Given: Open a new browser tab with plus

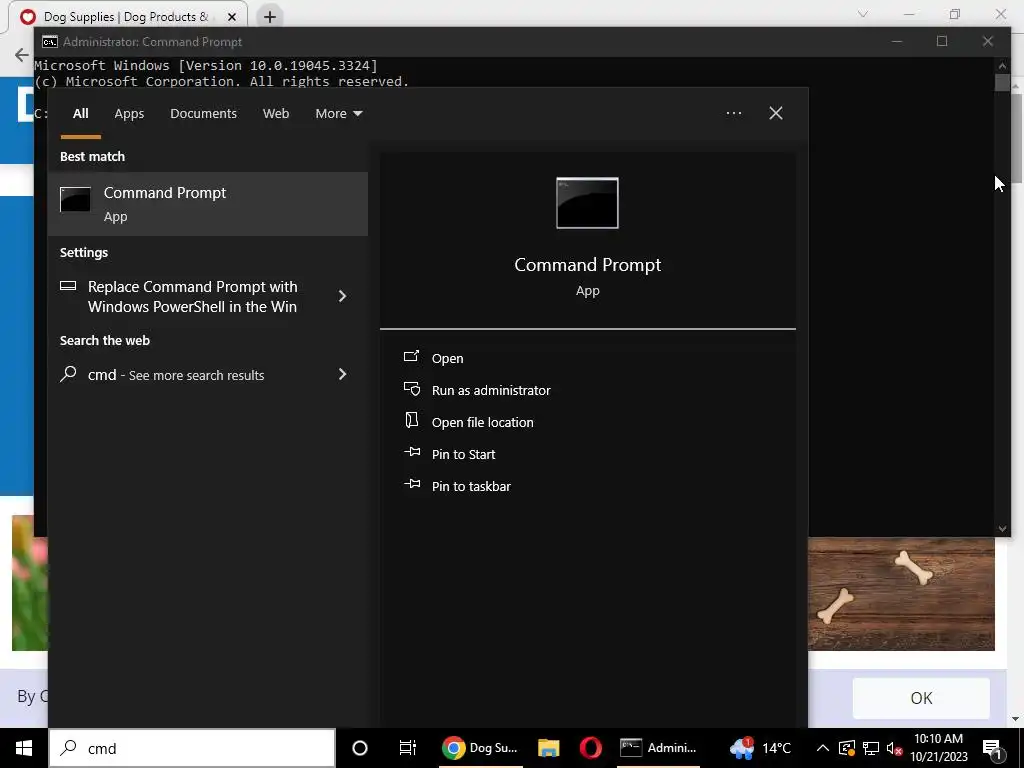Looking at the screenshot, I should 270,17.
